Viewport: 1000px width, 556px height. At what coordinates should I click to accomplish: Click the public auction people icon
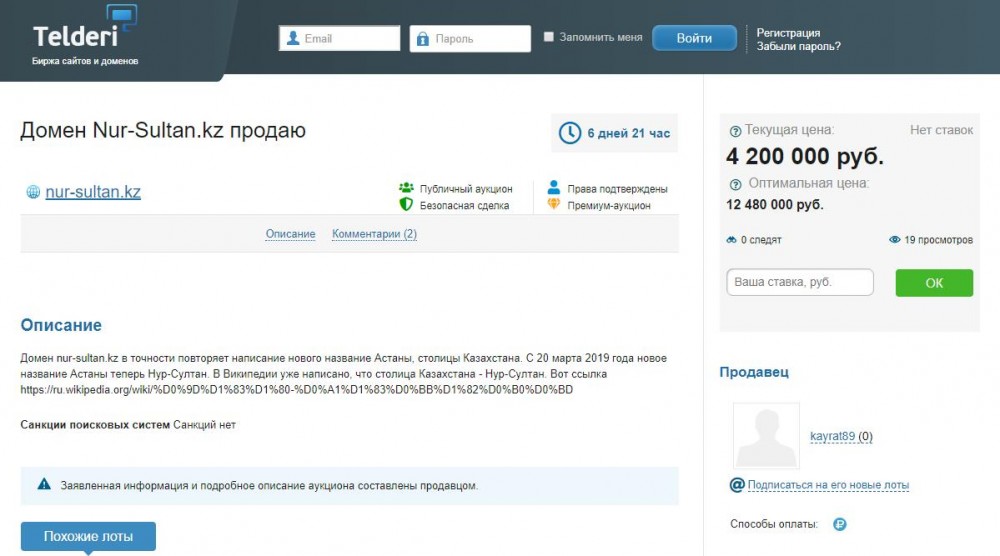coord(406,188)
